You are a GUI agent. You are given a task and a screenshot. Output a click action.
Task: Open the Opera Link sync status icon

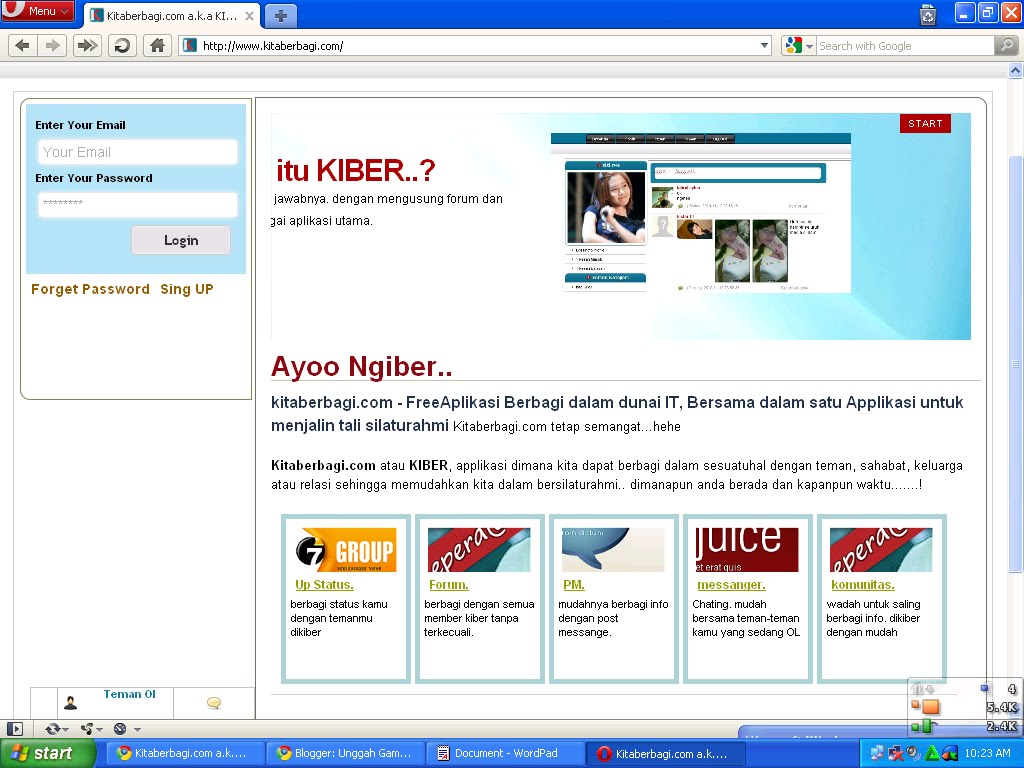click(x=52, y=729)
